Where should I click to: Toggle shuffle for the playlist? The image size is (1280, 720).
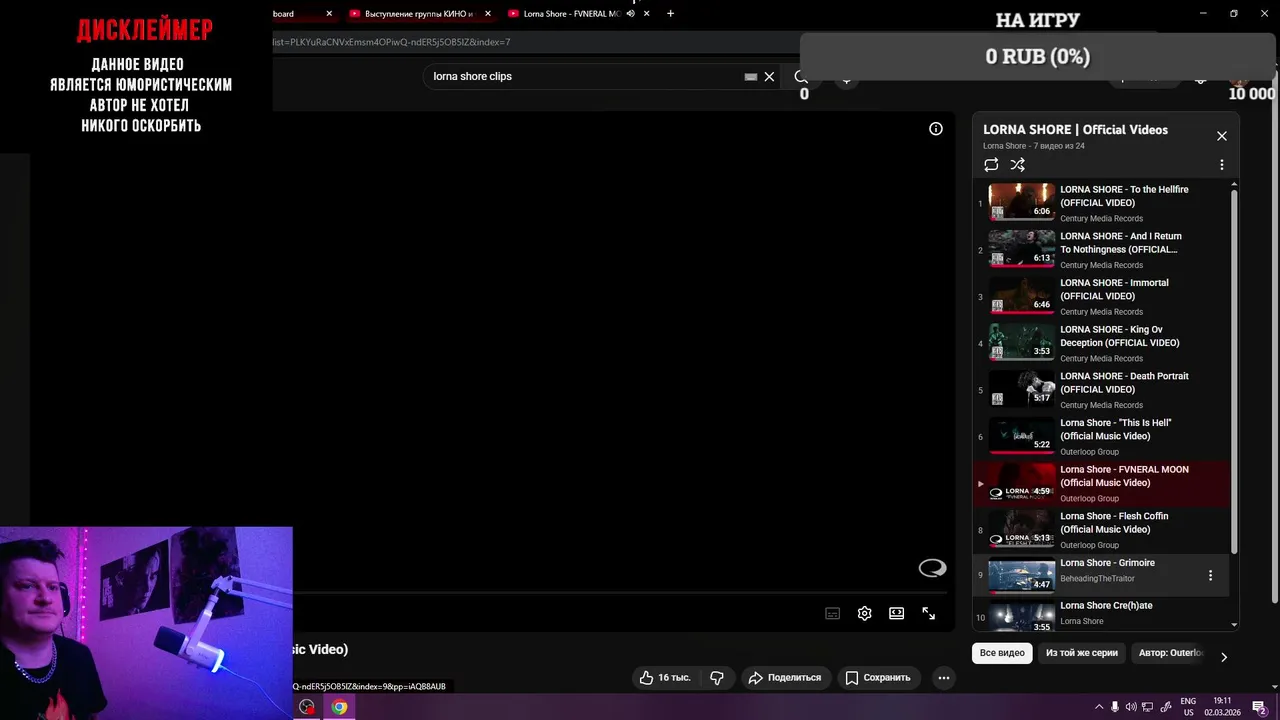coord(1017,165)
